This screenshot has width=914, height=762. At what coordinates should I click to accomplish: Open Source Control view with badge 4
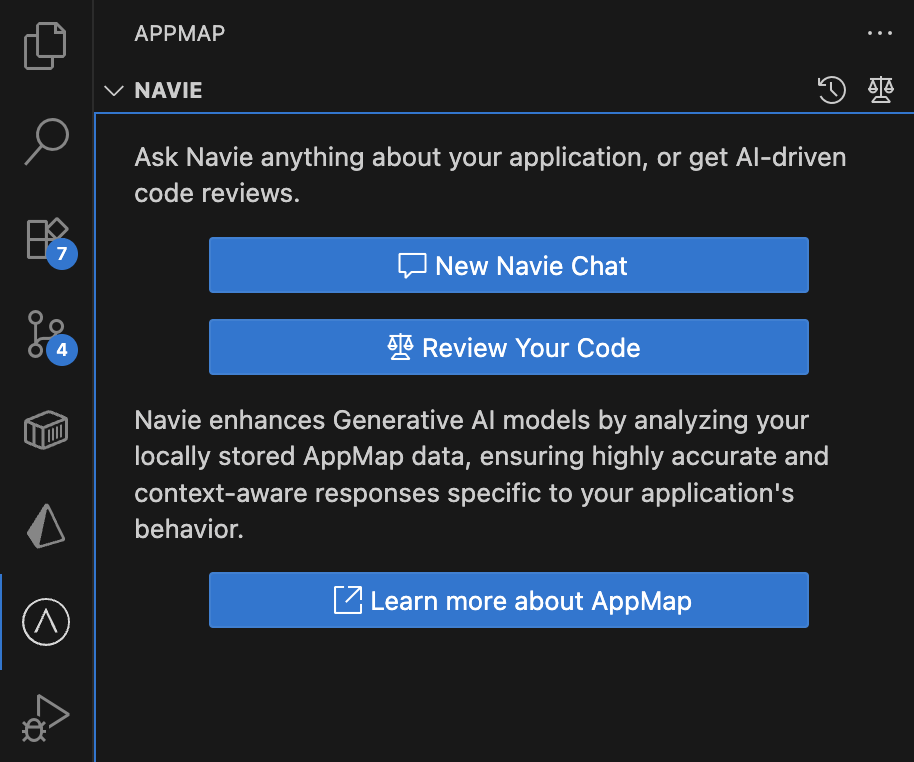(x=51, y=337)
